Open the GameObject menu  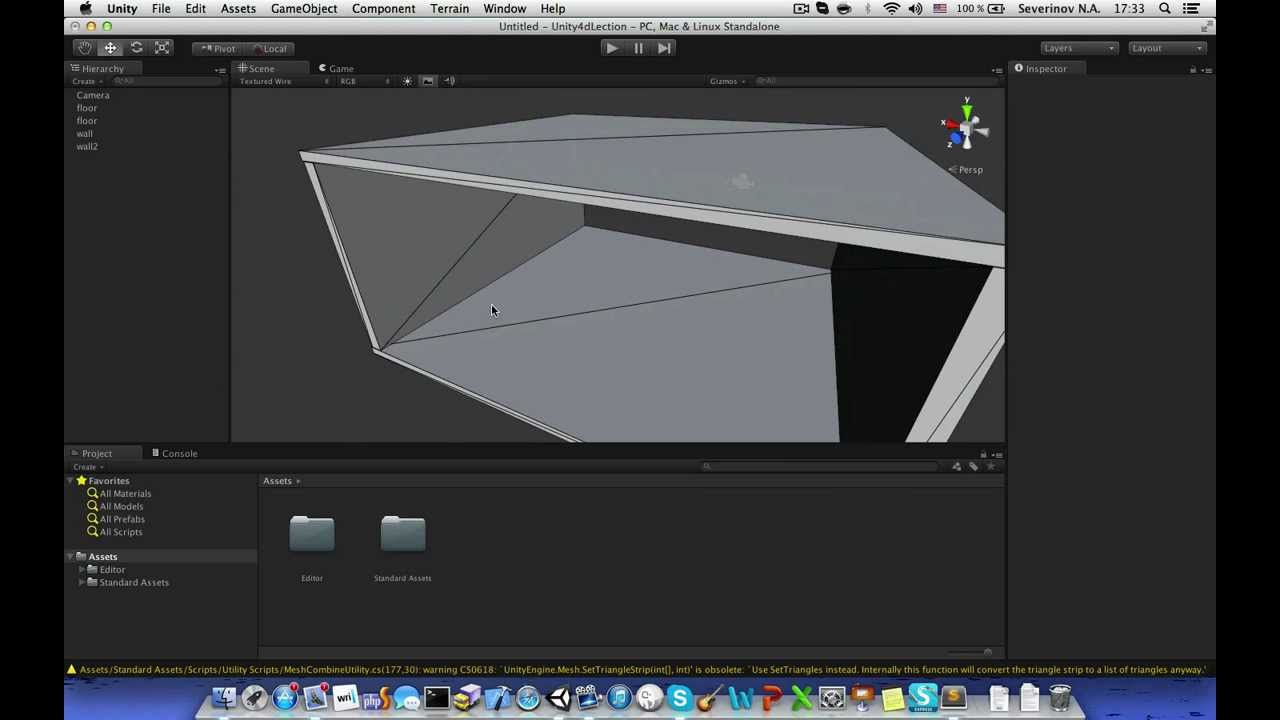(x=304, y=9)
